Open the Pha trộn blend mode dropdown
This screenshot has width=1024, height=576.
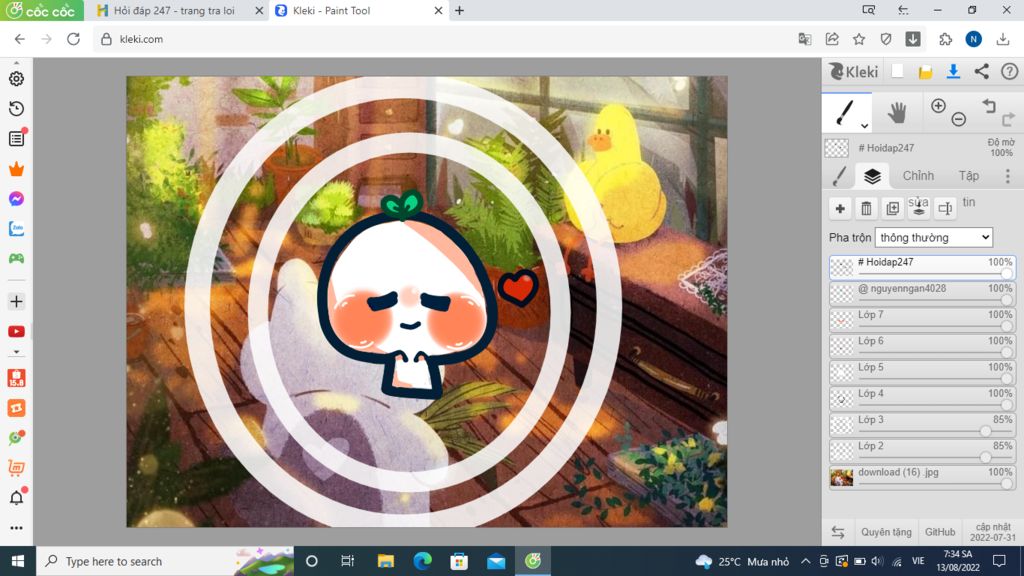(934, 237)
